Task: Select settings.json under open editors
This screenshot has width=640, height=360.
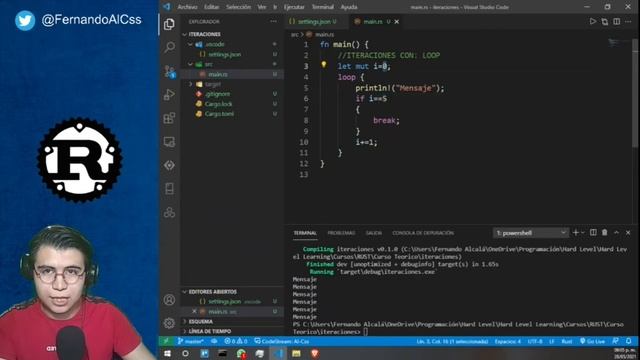Action: [x=224, y=302]
